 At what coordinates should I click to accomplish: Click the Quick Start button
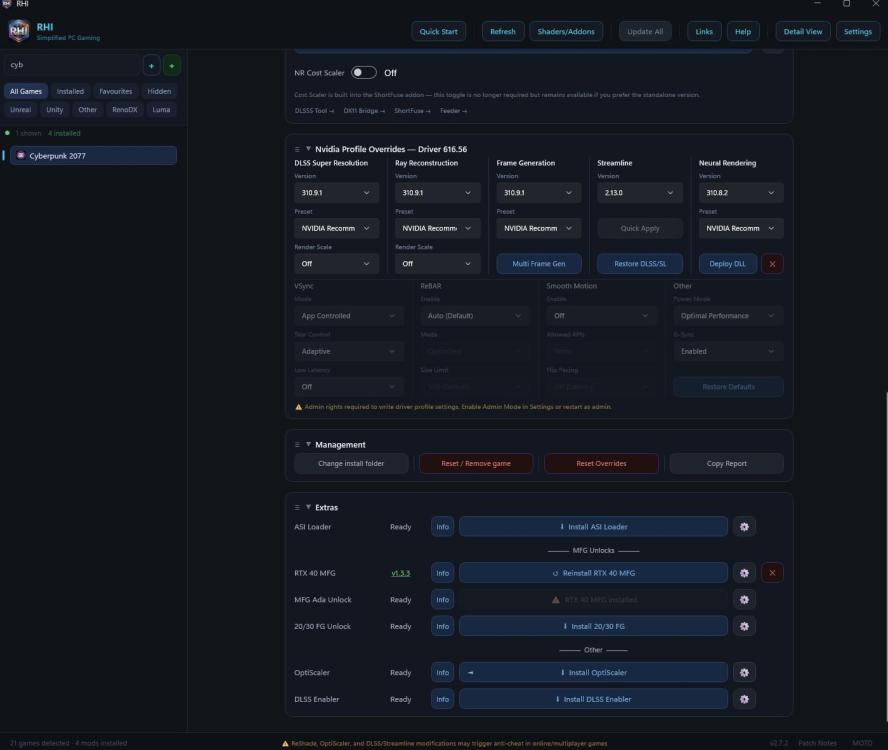(x=438, y=32)
